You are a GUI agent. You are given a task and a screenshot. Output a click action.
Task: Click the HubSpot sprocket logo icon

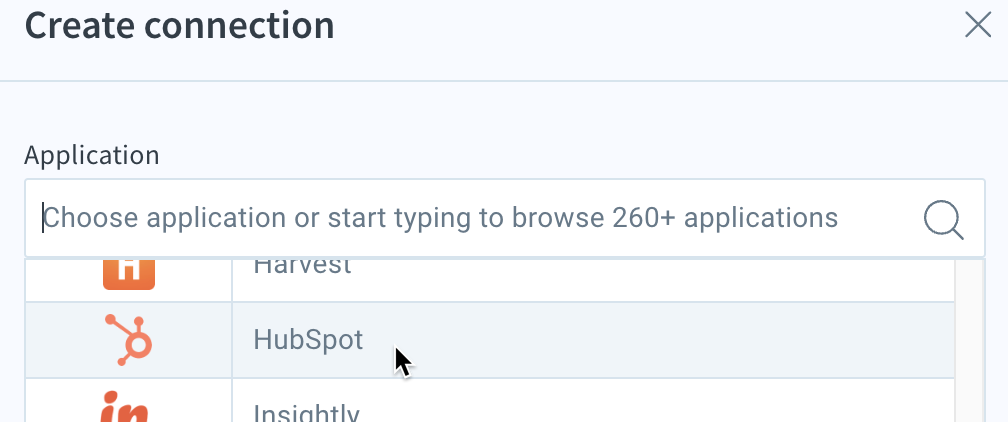point(129,340)
